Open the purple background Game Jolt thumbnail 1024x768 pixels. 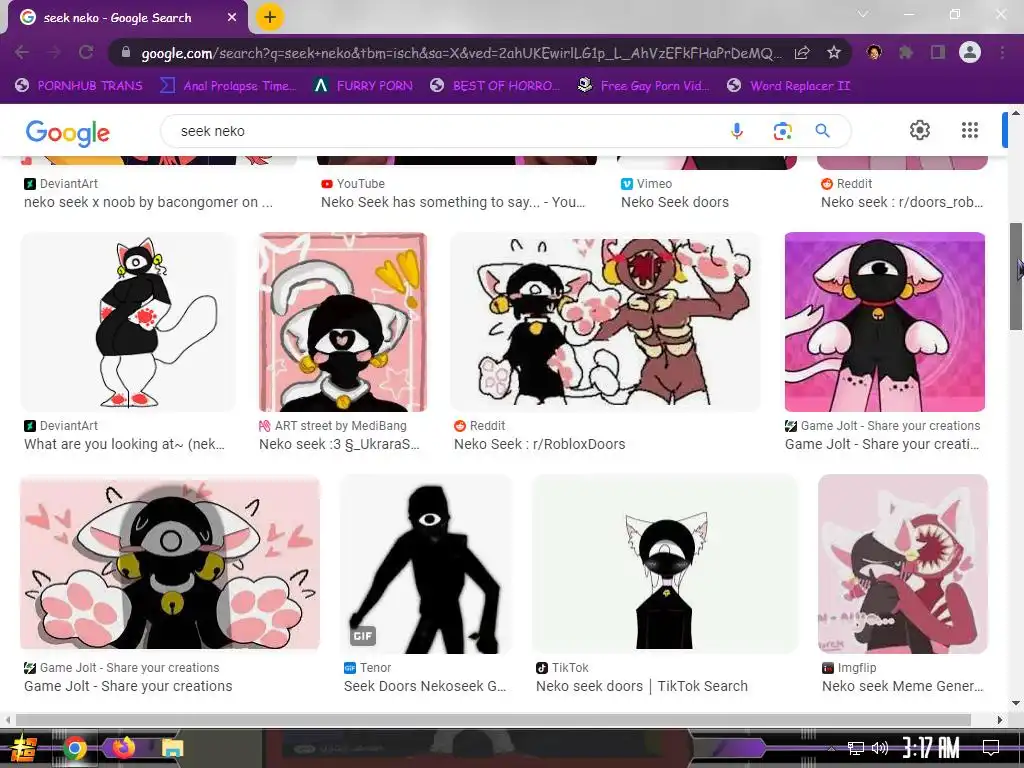pyautogui.click(x=885, y=322)
